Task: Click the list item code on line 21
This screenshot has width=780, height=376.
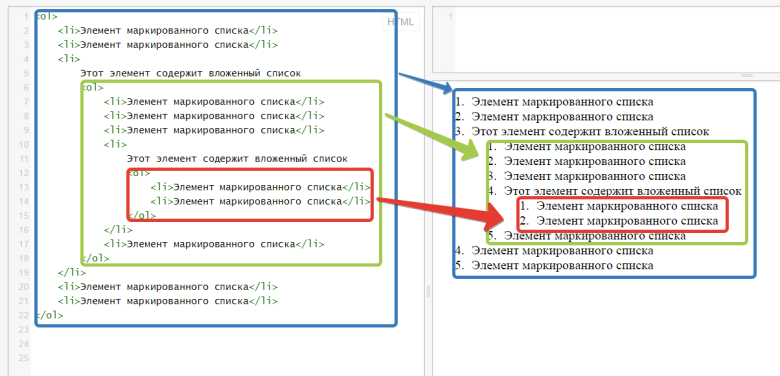Action: (x=168, y=301)
